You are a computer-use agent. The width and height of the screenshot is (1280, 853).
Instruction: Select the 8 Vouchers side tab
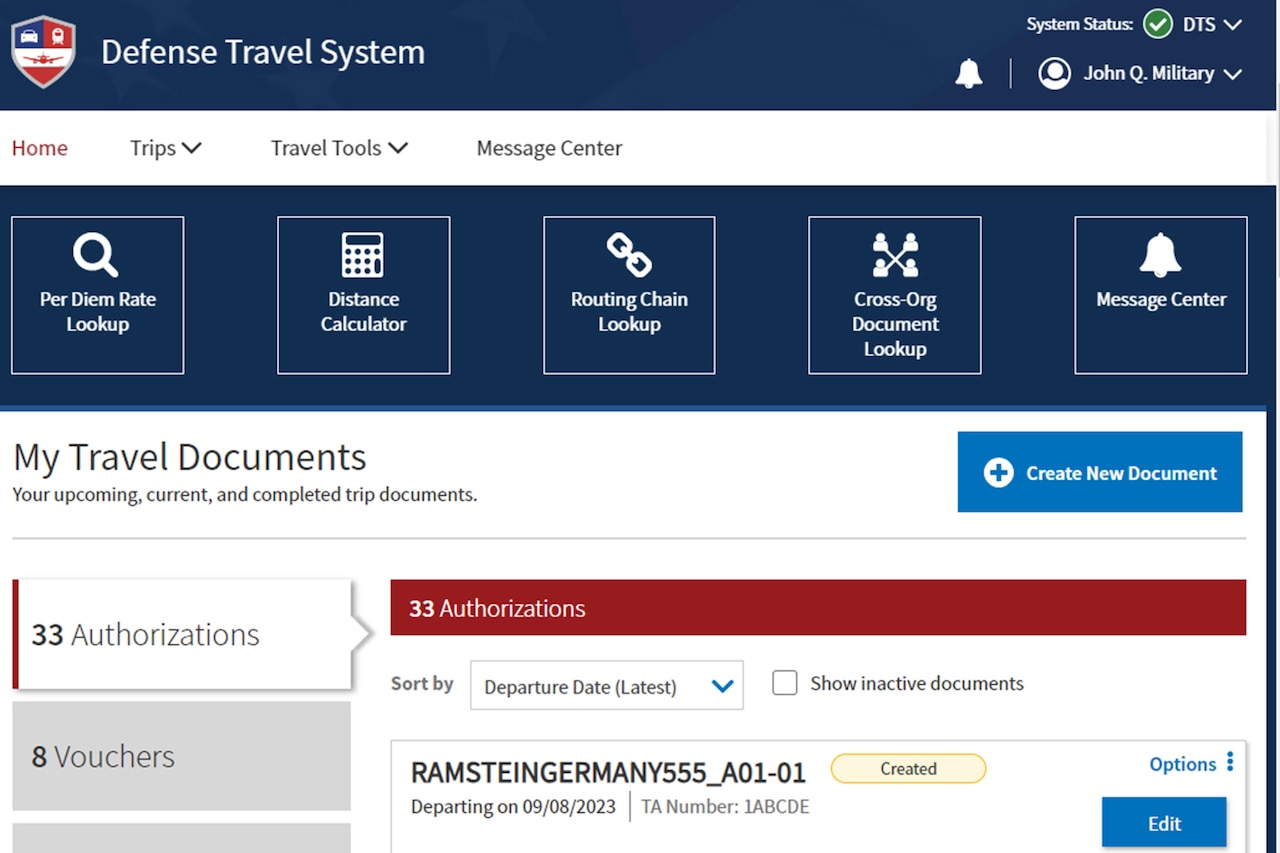pos(182,756)
